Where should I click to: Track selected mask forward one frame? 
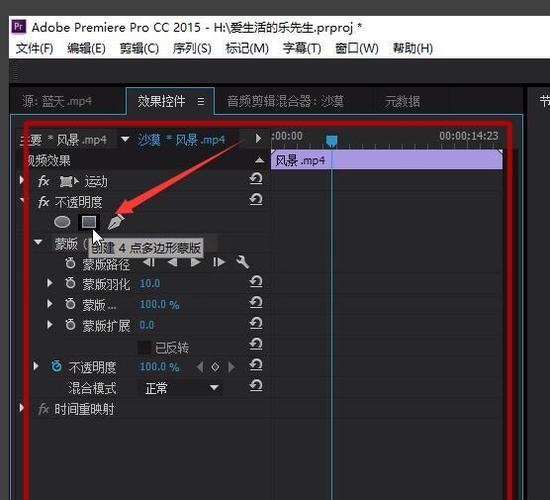(x=219, y=262)
